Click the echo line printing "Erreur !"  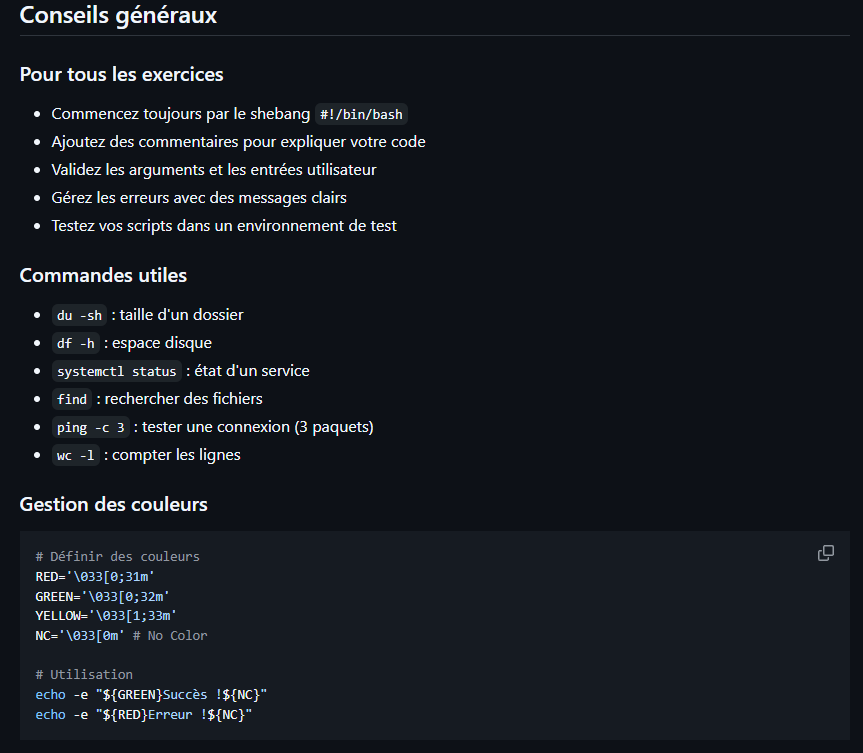(143, 714)
